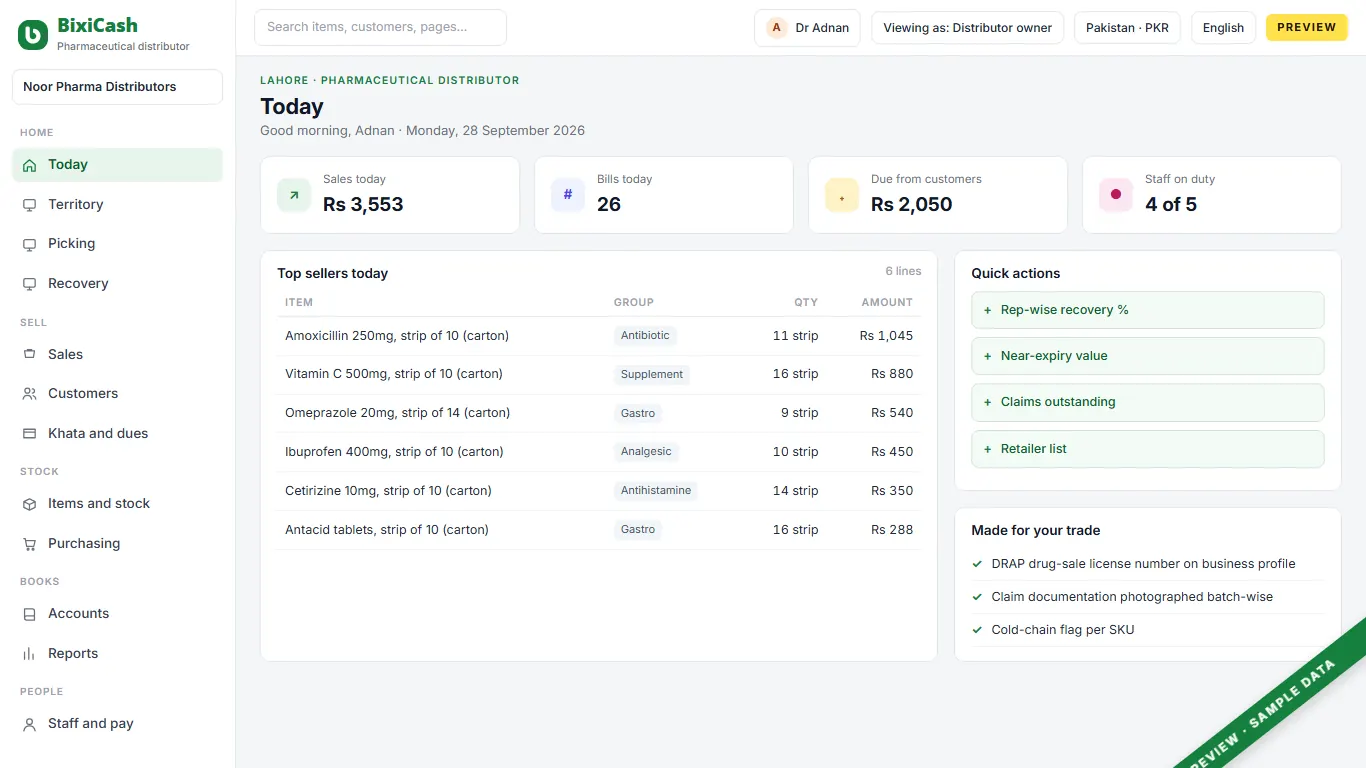Viewport: 1366px width, 768px height.
Task: Click the orange A avatar for Dr Adnan
Action: pyautogui.click(x=777, y=28)
